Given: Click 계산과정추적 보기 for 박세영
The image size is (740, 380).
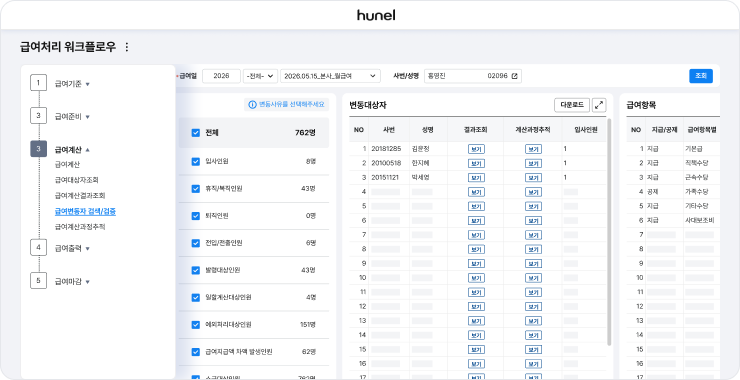Looking at the screenshot, I should coord(533,178).
